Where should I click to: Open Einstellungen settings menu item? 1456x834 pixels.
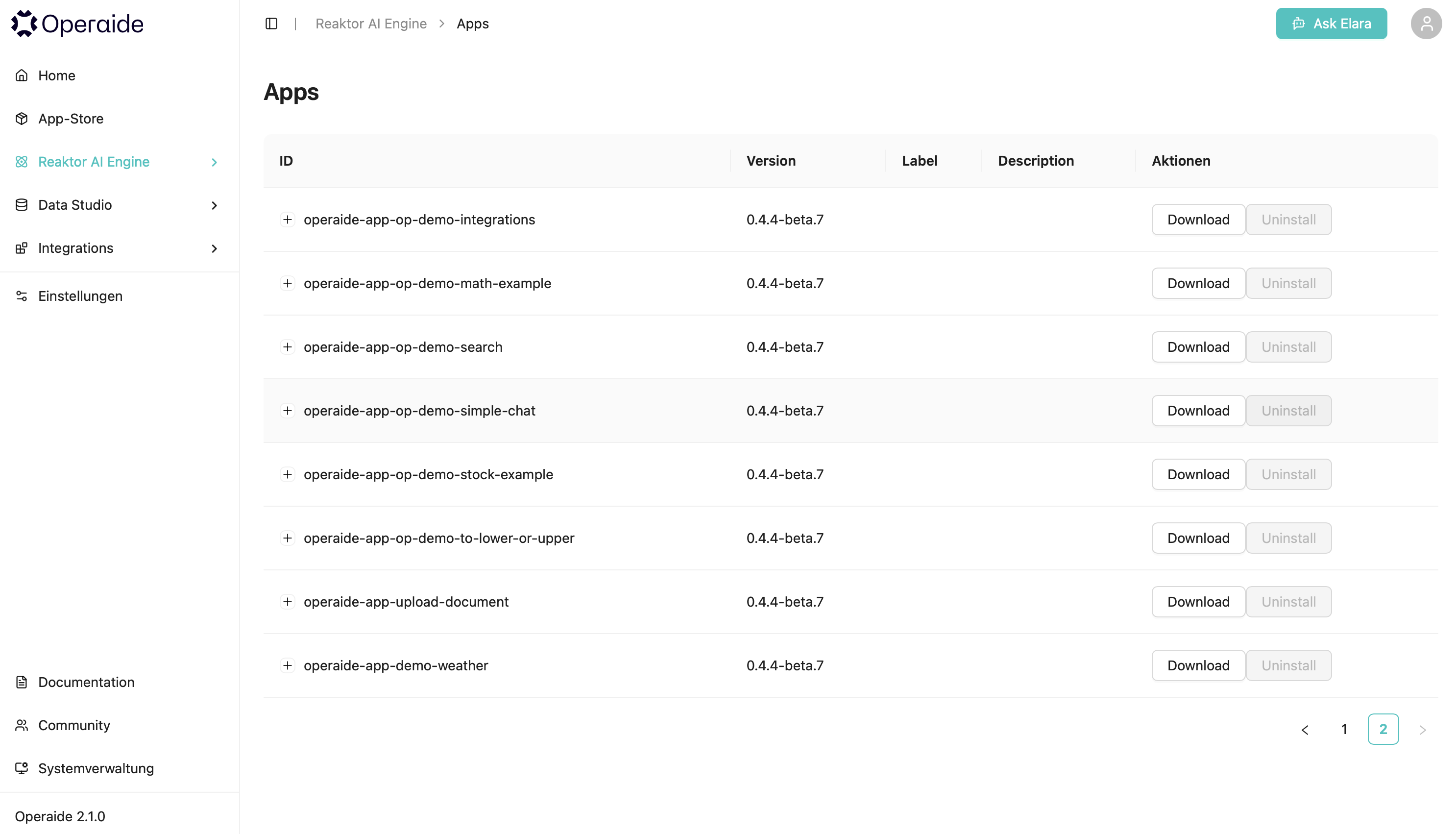tap(120, 296)
